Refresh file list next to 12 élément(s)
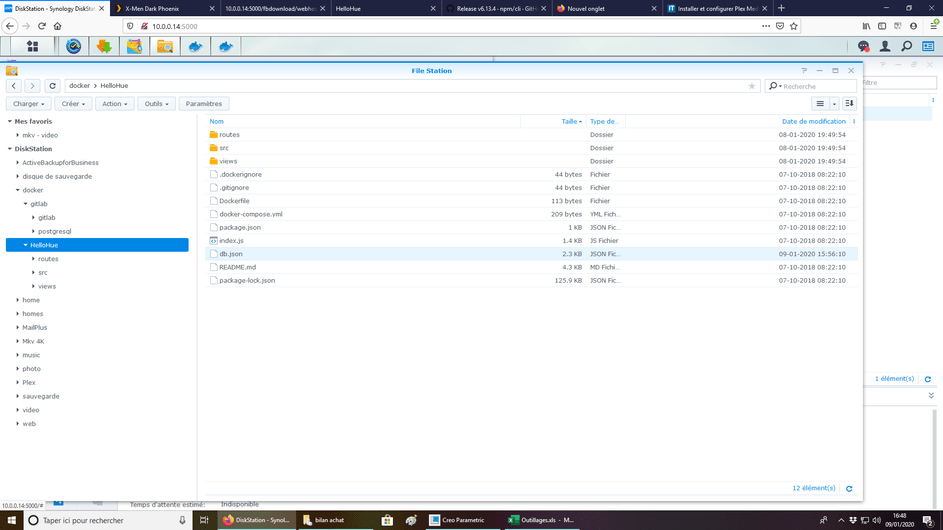Image resolution: width=943 pixels, height=530 pixels. coord(849,488)
